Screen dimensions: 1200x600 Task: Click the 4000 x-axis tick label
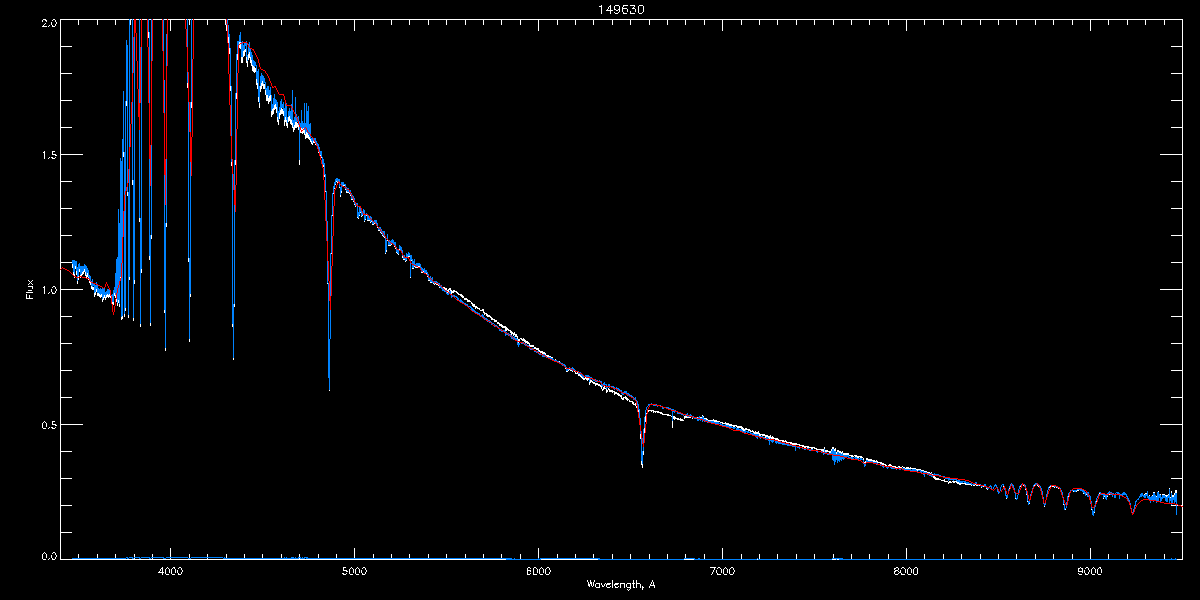(170, 571)
